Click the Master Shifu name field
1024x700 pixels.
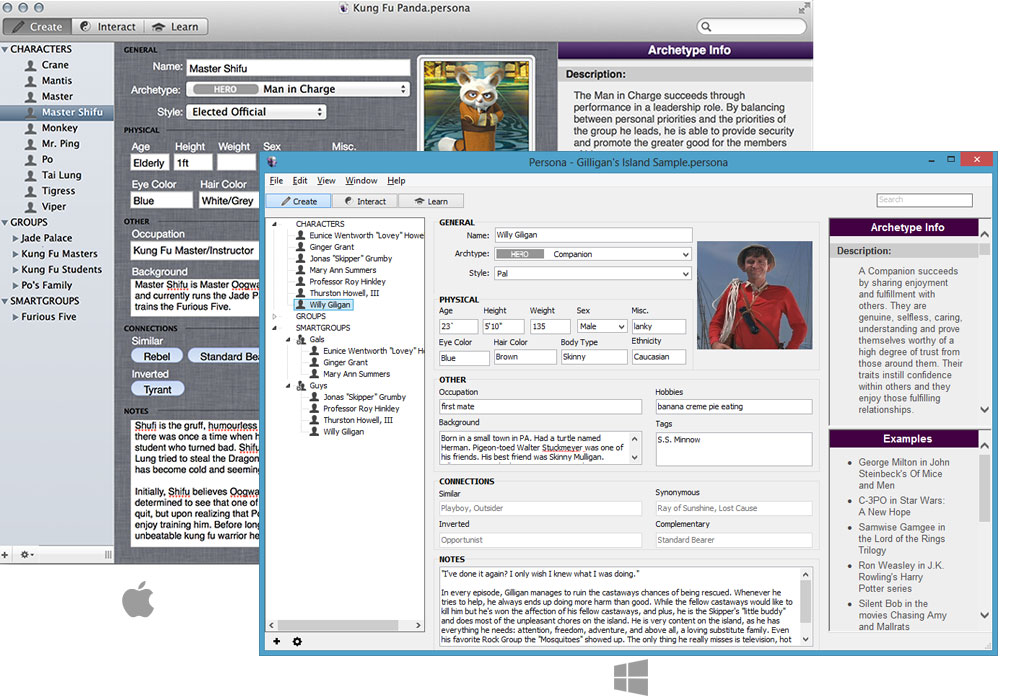[x=298, y=69]
